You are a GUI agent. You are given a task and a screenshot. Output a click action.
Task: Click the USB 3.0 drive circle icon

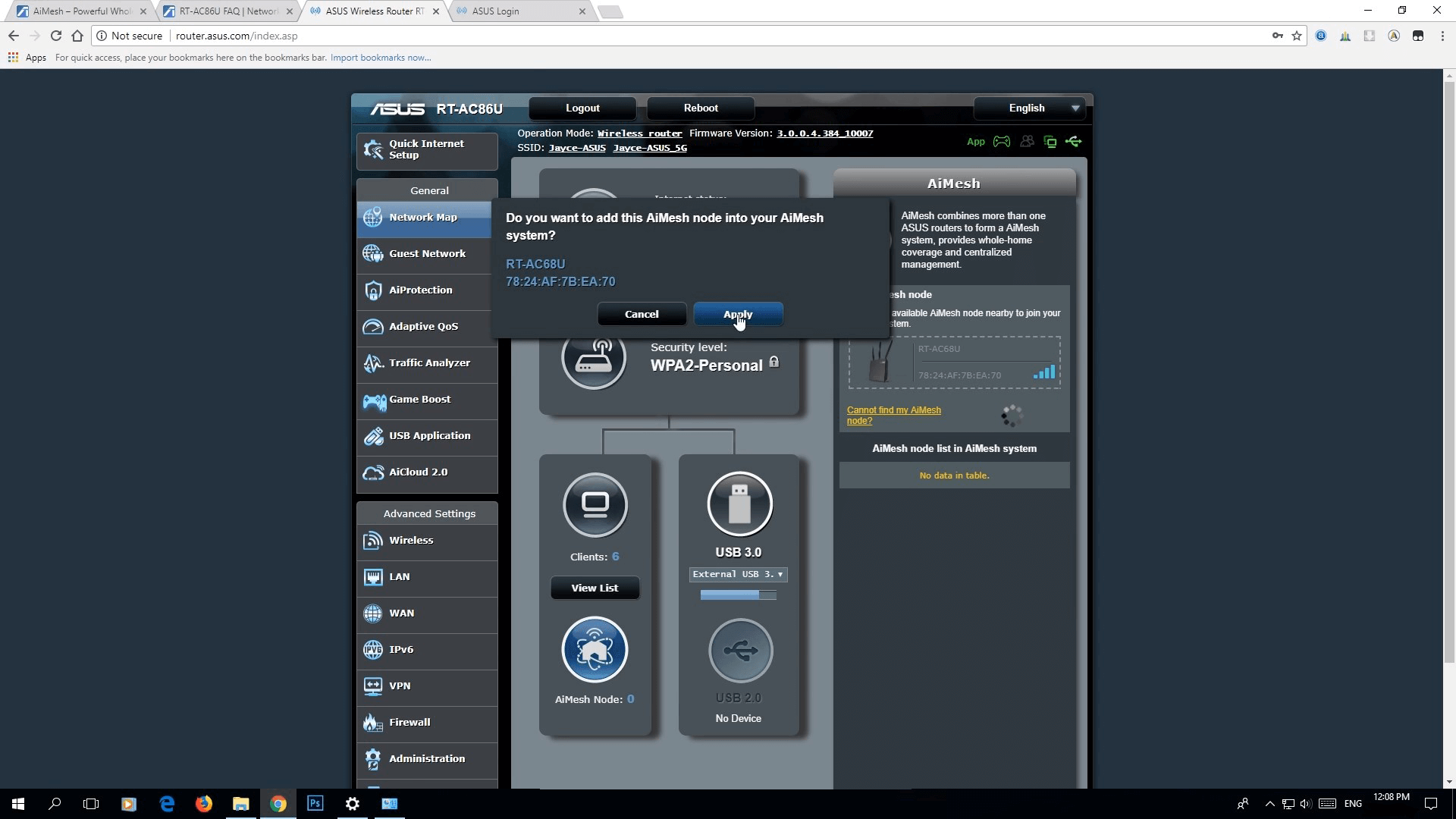coord(739,504)
